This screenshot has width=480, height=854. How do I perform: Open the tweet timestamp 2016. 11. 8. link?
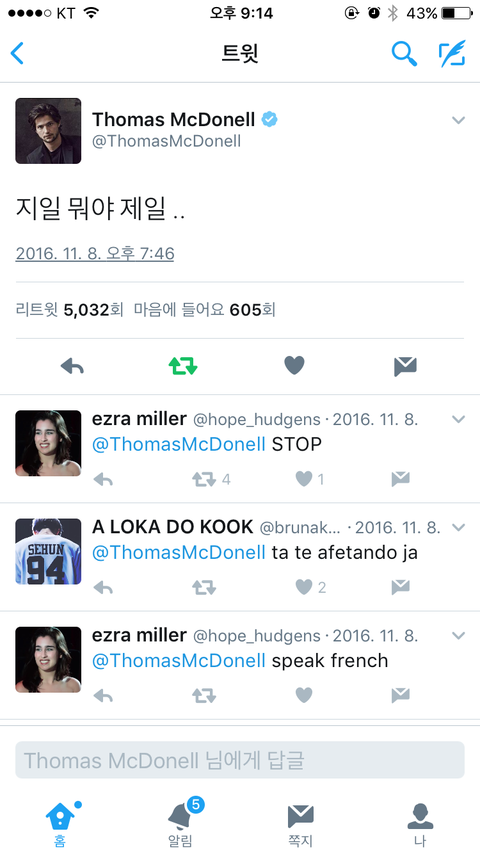click(x=95, y=254)
